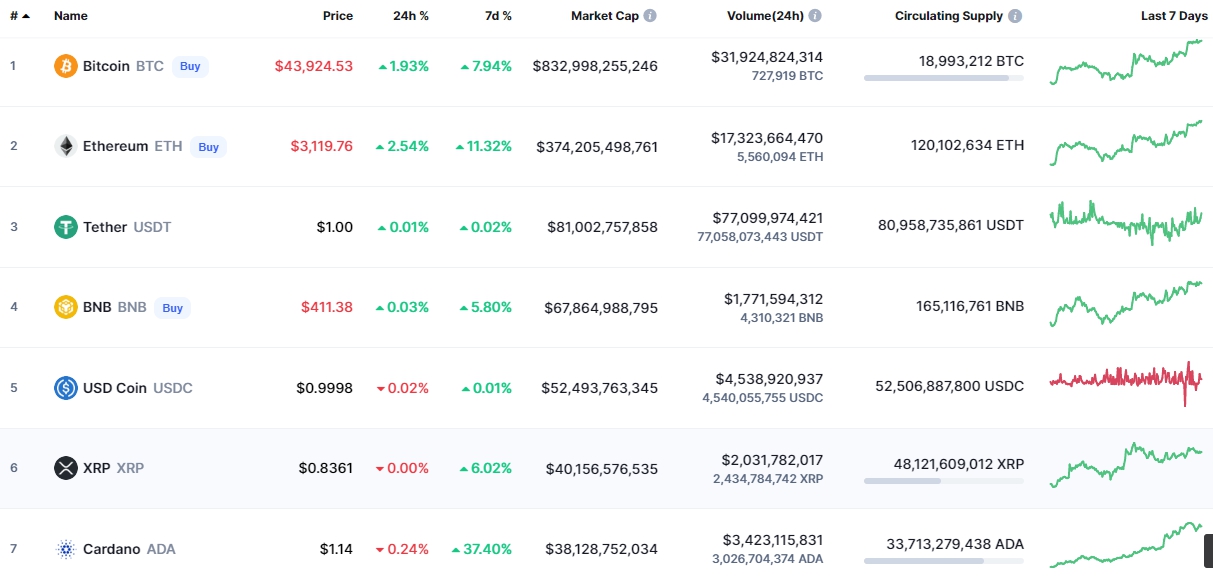1213x587 pixels.
Task: Click USD Coin's 24h change 0.02%
Action: pyautogui.click(x=403, y=387)
